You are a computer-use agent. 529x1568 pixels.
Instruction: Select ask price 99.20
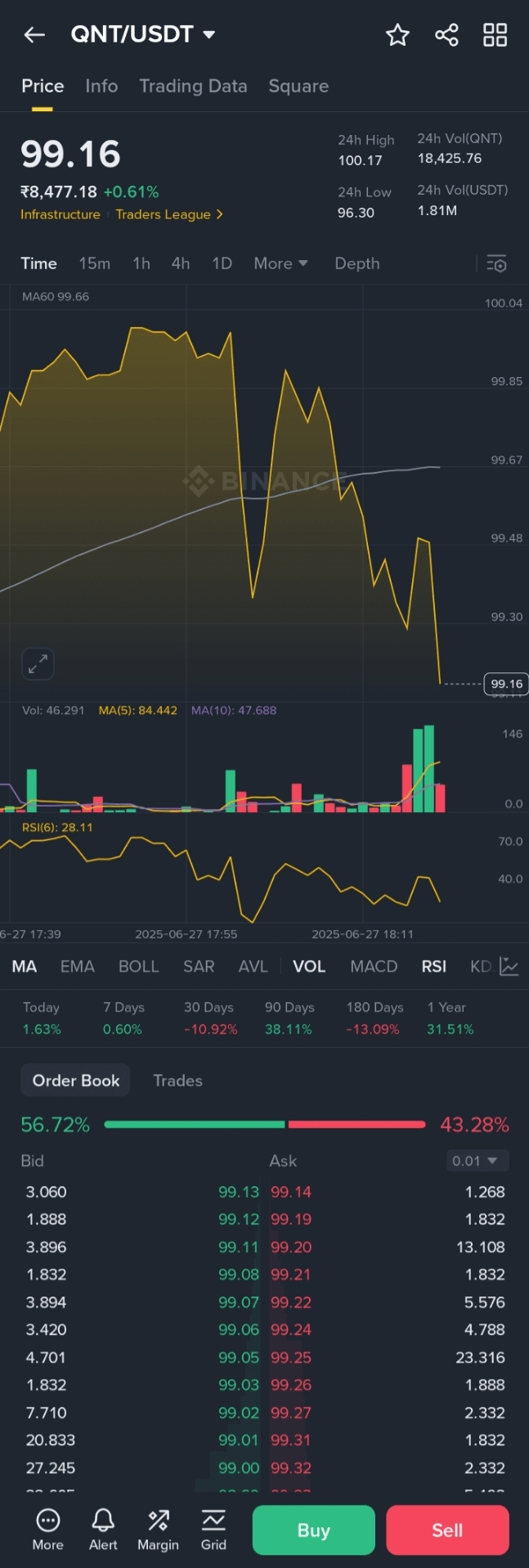click(x=291, y=1247)
